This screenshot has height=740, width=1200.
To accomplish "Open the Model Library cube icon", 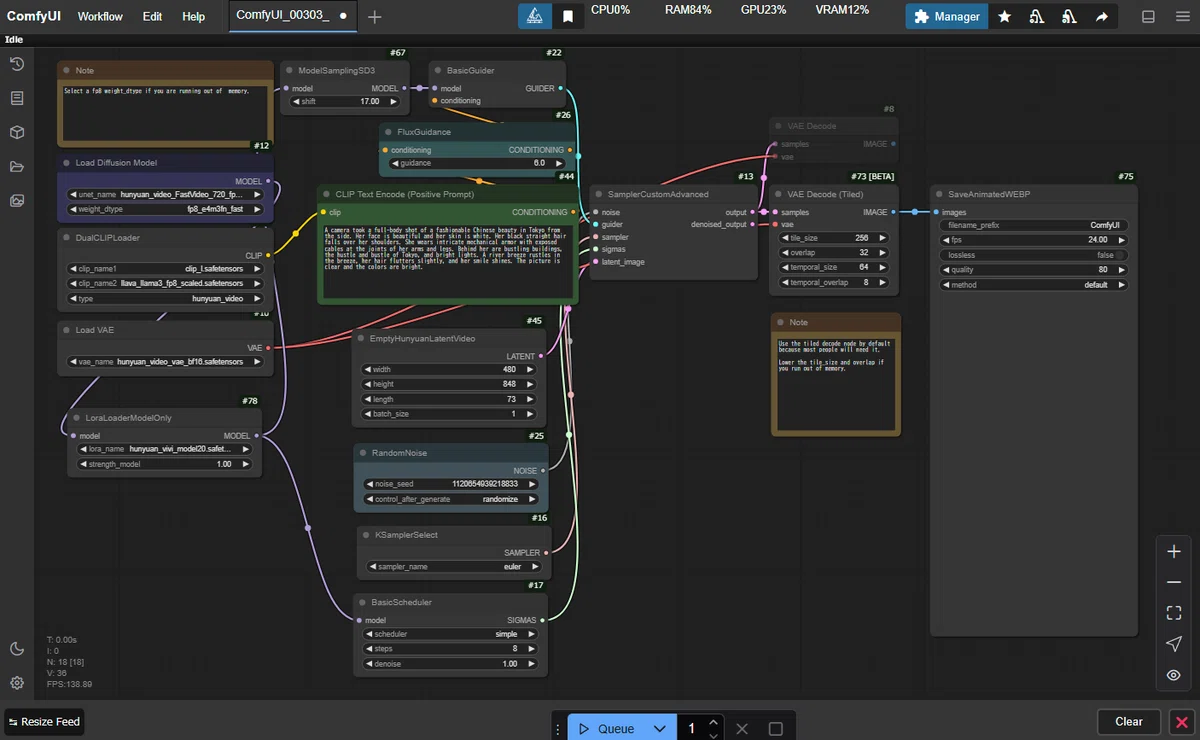I will (x=16, y=132).
